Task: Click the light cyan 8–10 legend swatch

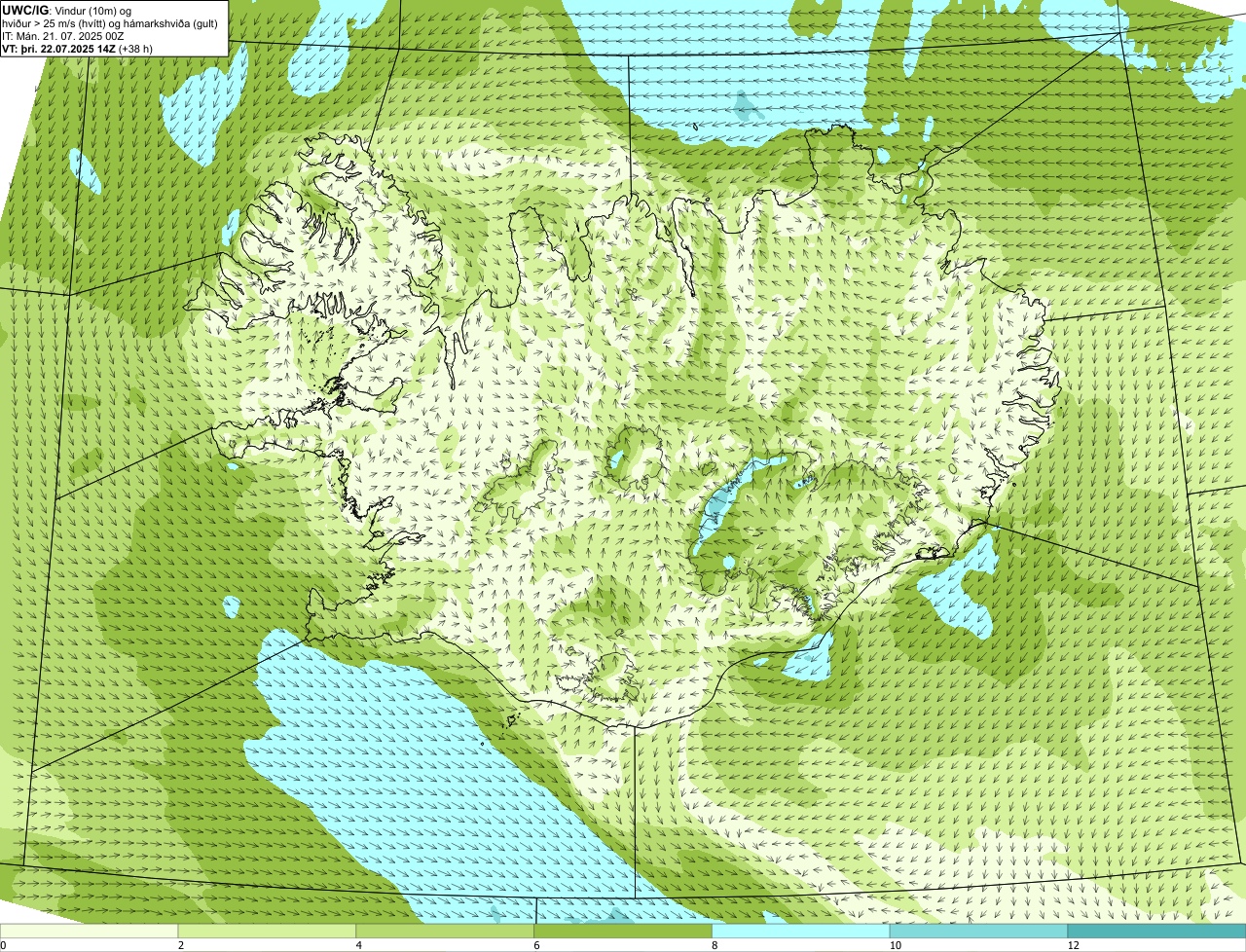Action: pos(802,931)
